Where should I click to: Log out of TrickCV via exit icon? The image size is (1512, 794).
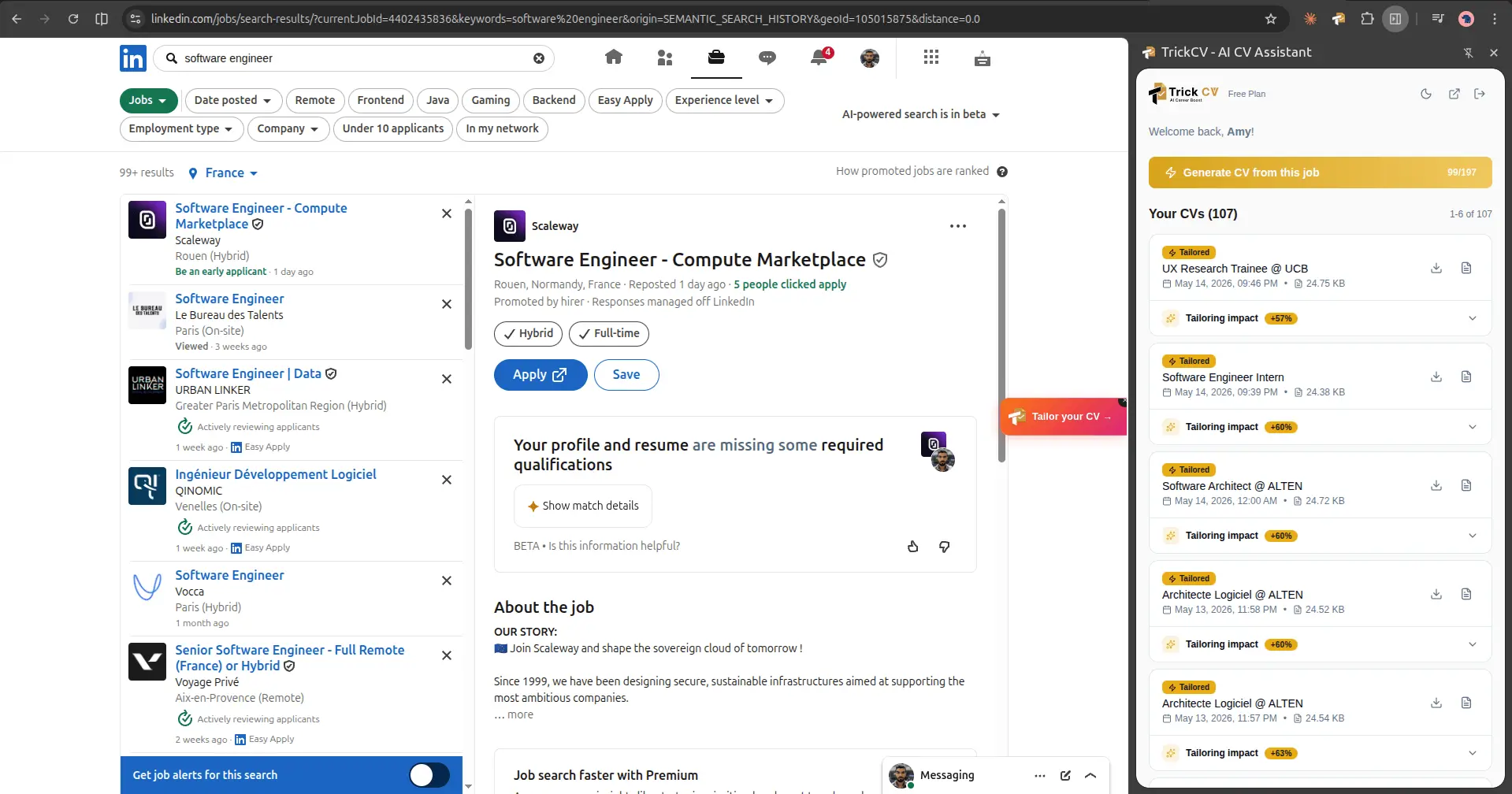click(1480, 94)
